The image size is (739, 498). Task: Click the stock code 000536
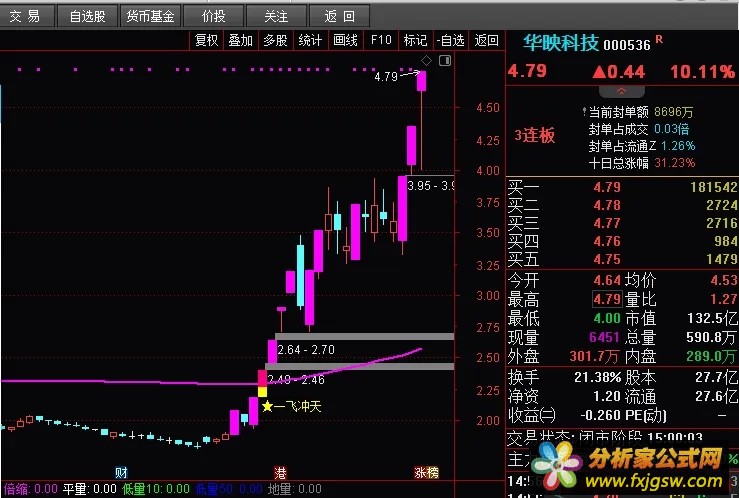627,45
